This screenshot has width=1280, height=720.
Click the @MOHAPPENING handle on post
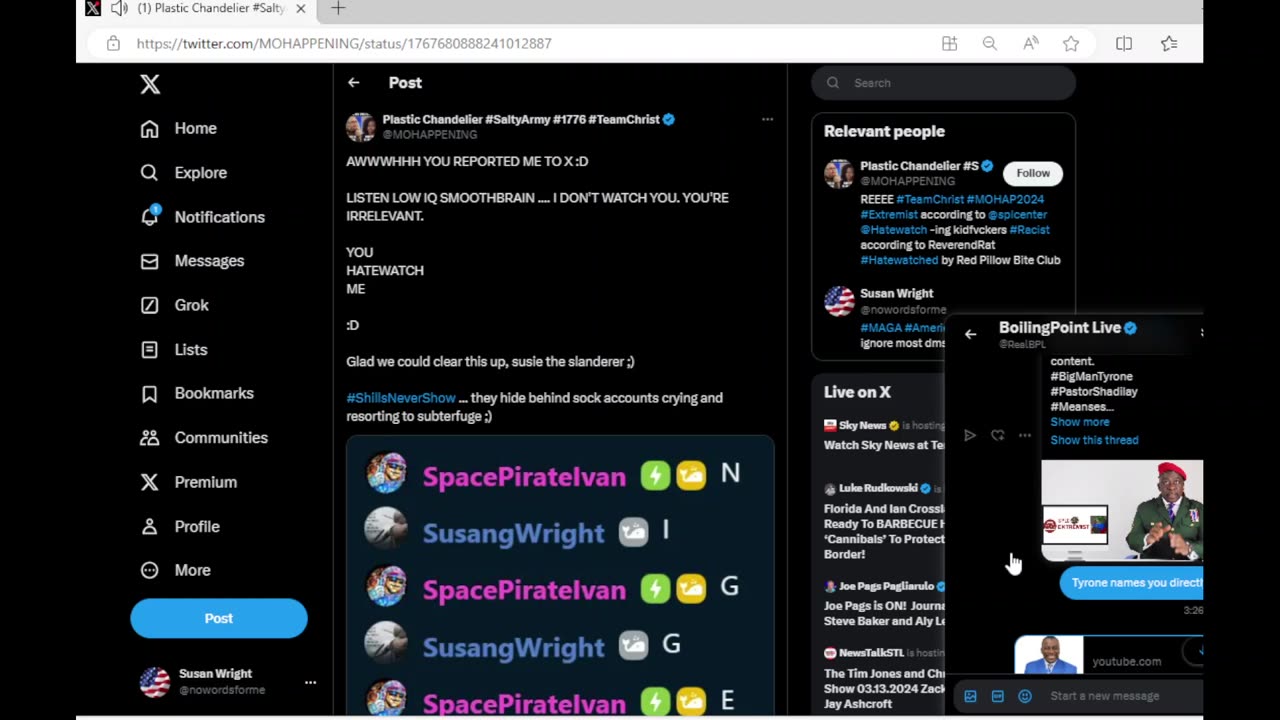pos(430,135)
